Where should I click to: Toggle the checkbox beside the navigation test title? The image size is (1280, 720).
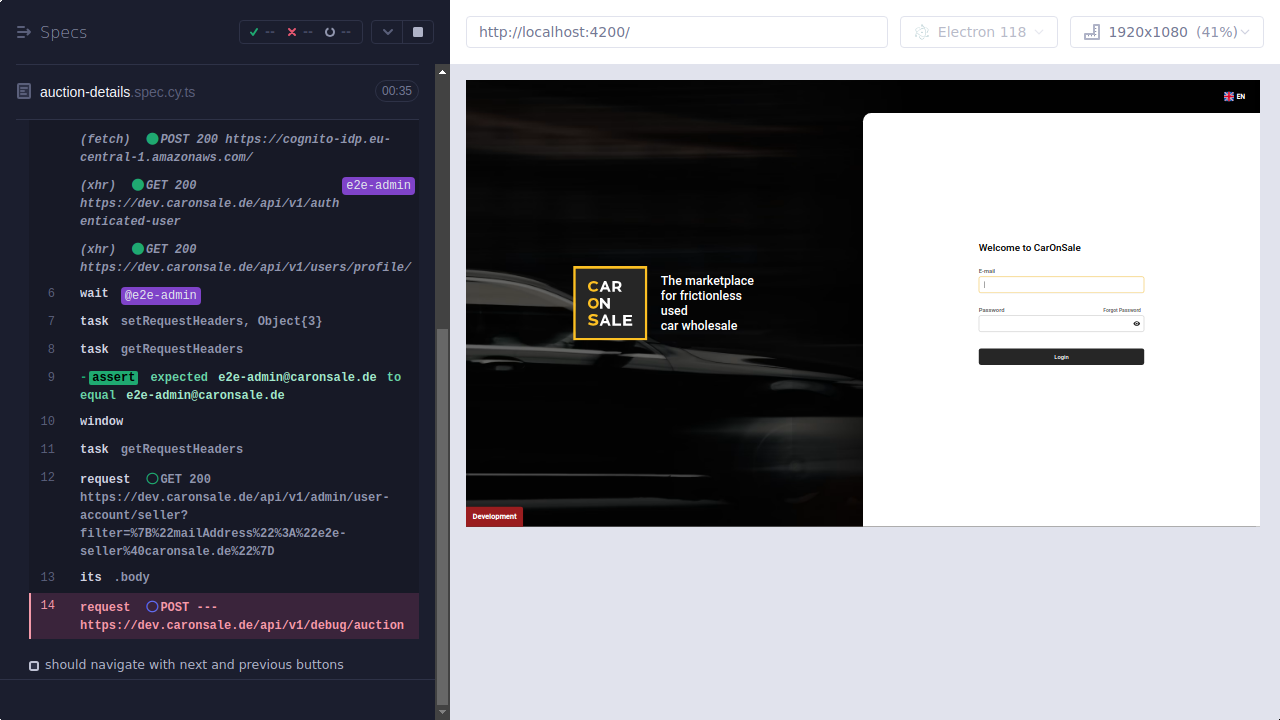click(x=33, y=665)
